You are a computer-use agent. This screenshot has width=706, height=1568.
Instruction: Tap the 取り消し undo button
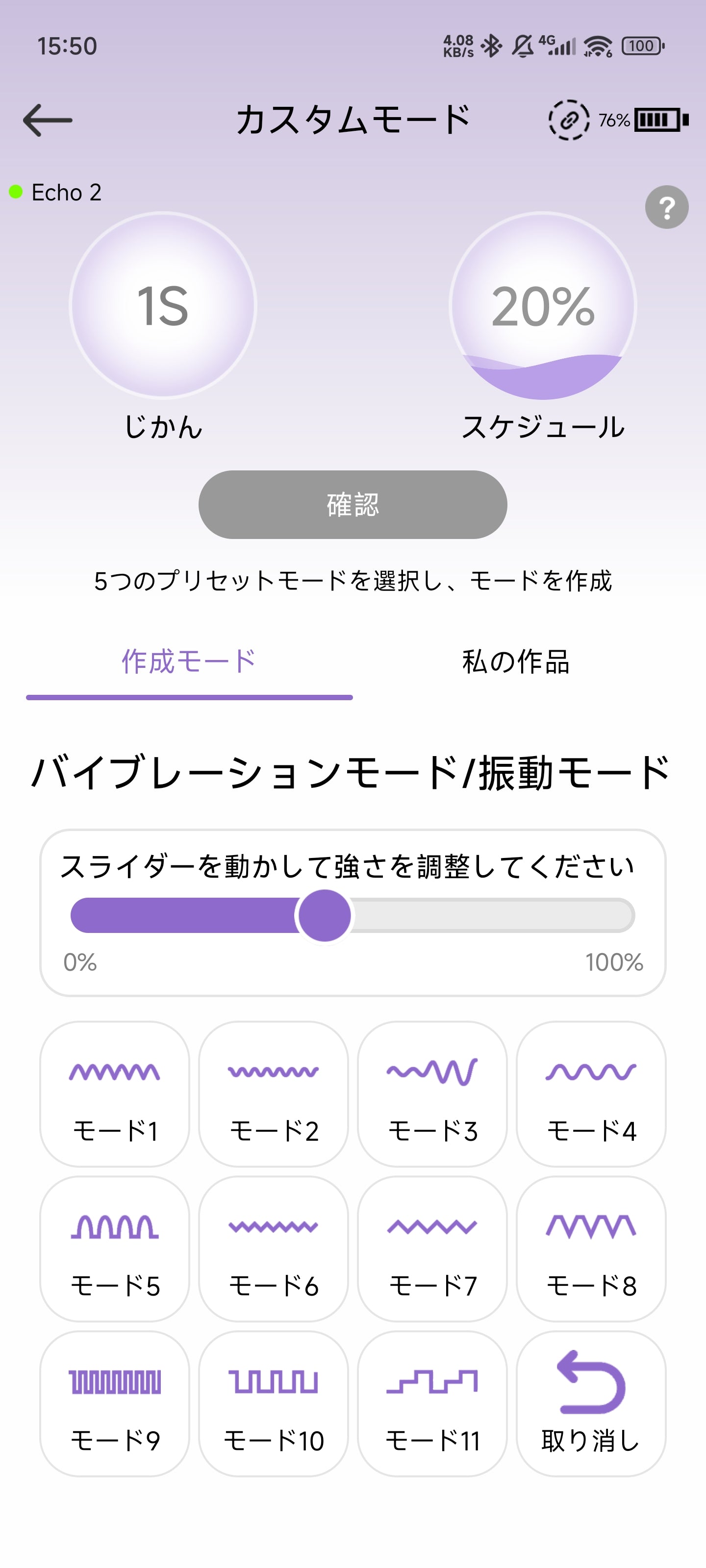pos(590,1403)
